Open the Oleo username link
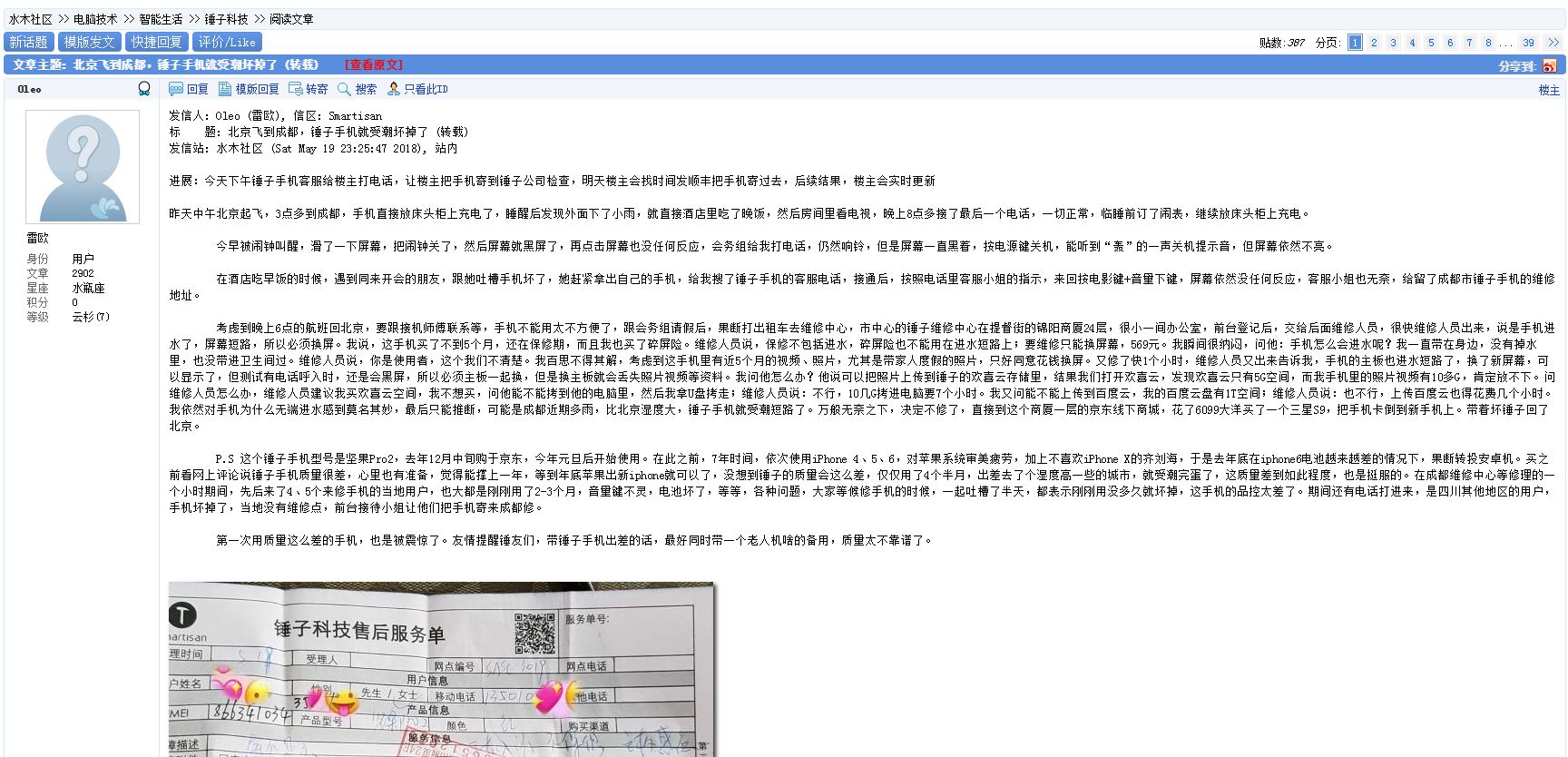The width and height of the screenshot is (1568, 757). click(x=30, y=89)
